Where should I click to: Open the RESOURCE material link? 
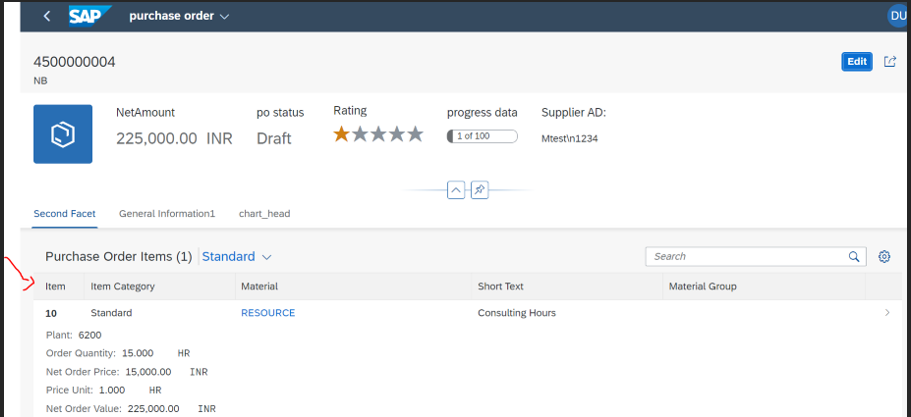[268, 313]
